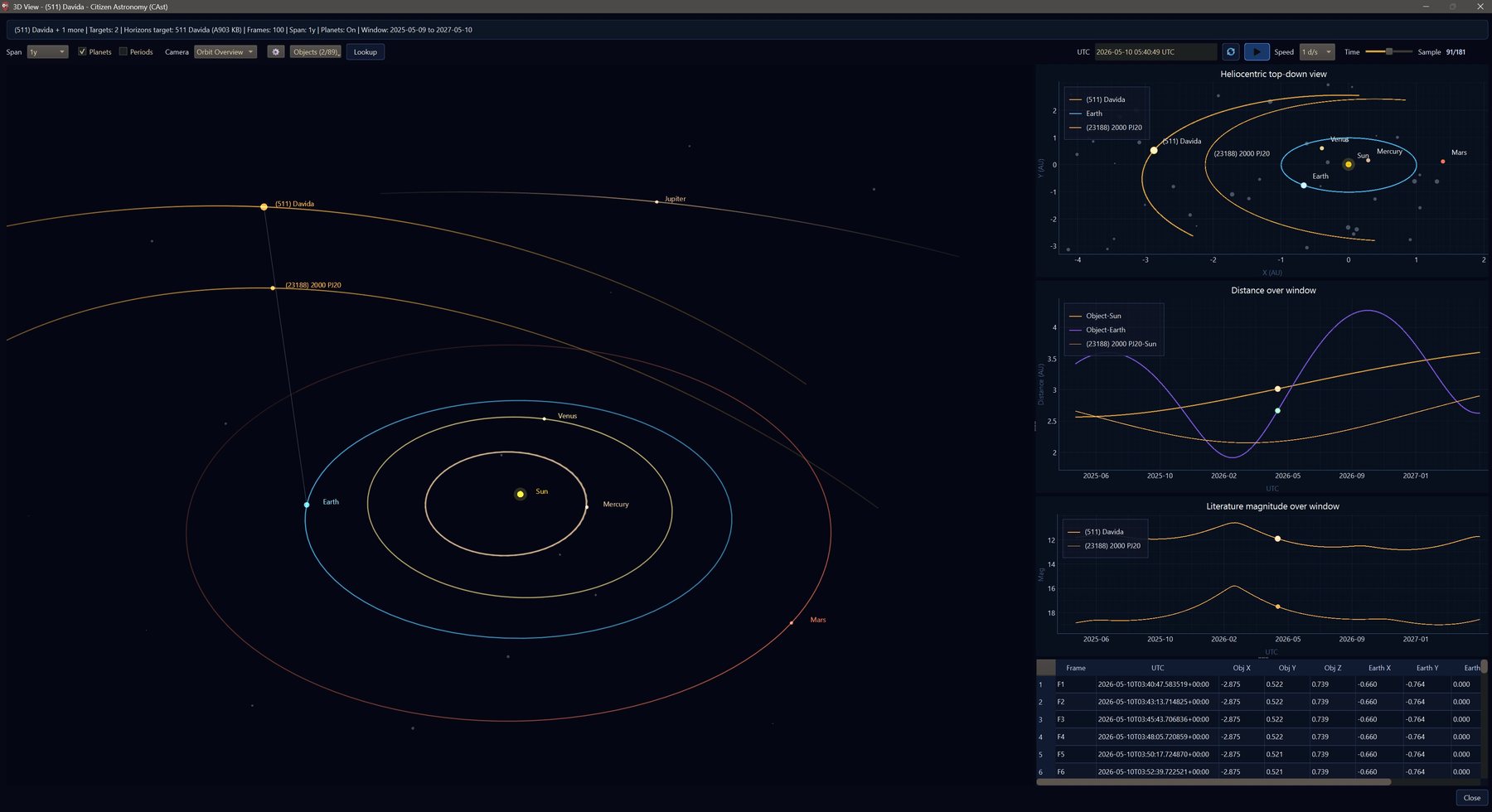Click the Obj X column header
The width and height of the screenshot is (1492, 812).
(1242, 668)
